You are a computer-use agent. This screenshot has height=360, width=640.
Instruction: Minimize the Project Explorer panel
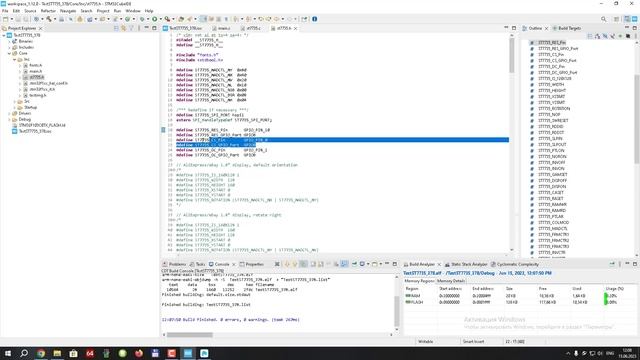pyautogui.click(x=147, y=28)
